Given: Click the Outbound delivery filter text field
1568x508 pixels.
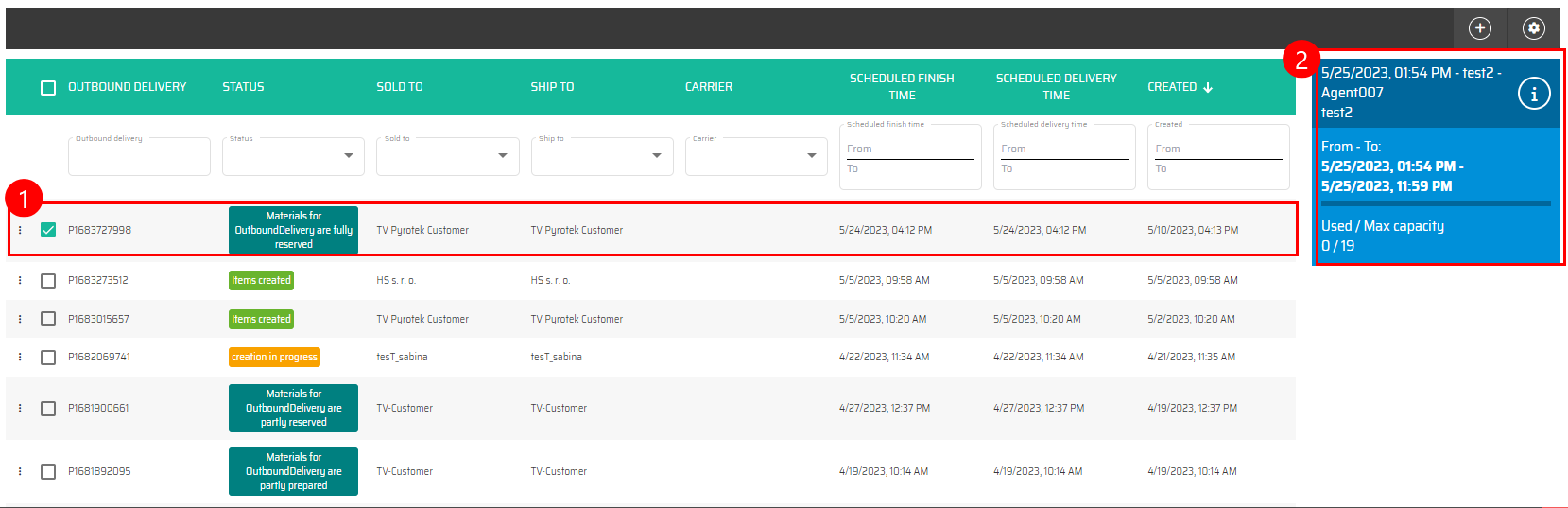Looking at the screenshot, I should [139, 158].
